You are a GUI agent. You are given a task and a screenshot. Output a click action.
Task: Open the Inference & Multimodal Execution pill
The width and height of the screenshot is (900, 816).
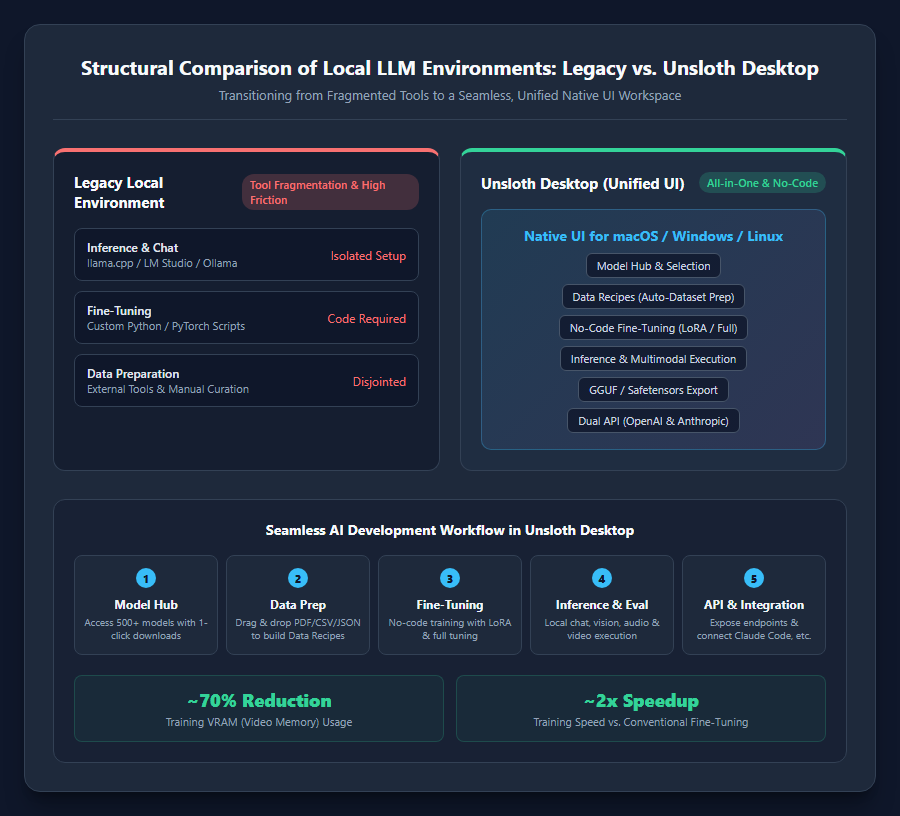(x=653, y=359)
